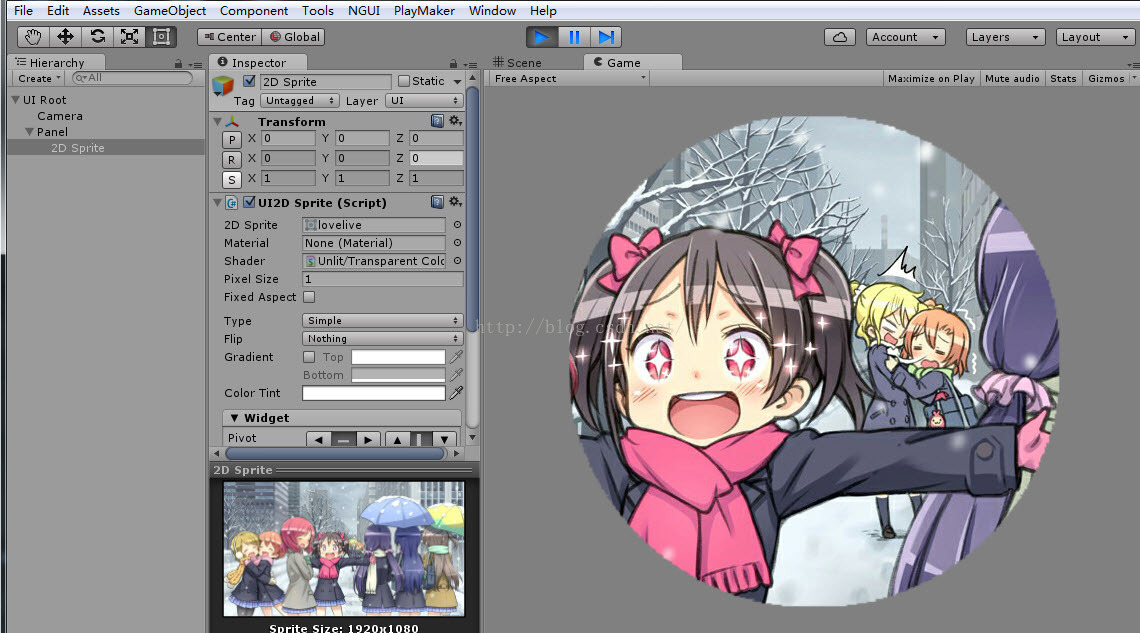Set pivot to top arrow

[x=397, y=439]
